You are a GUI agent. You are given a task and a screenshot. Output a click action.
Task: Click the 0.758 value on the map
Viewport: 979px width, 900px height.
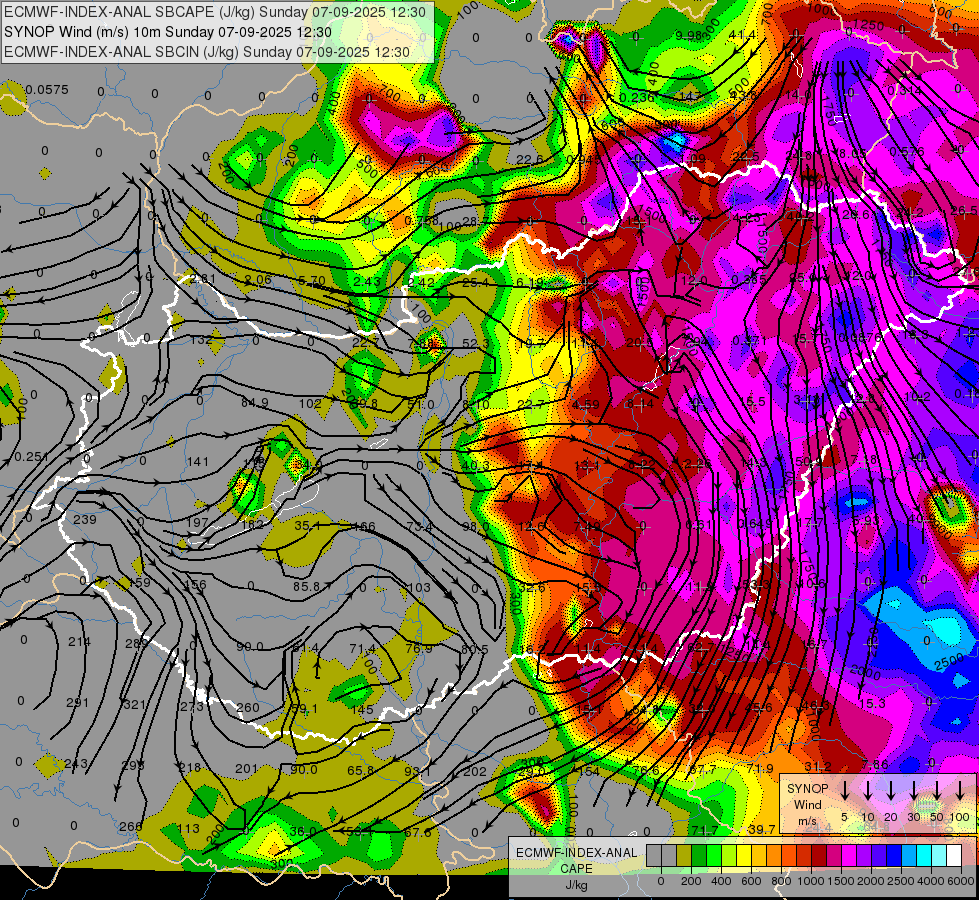(x=421, y=220)
